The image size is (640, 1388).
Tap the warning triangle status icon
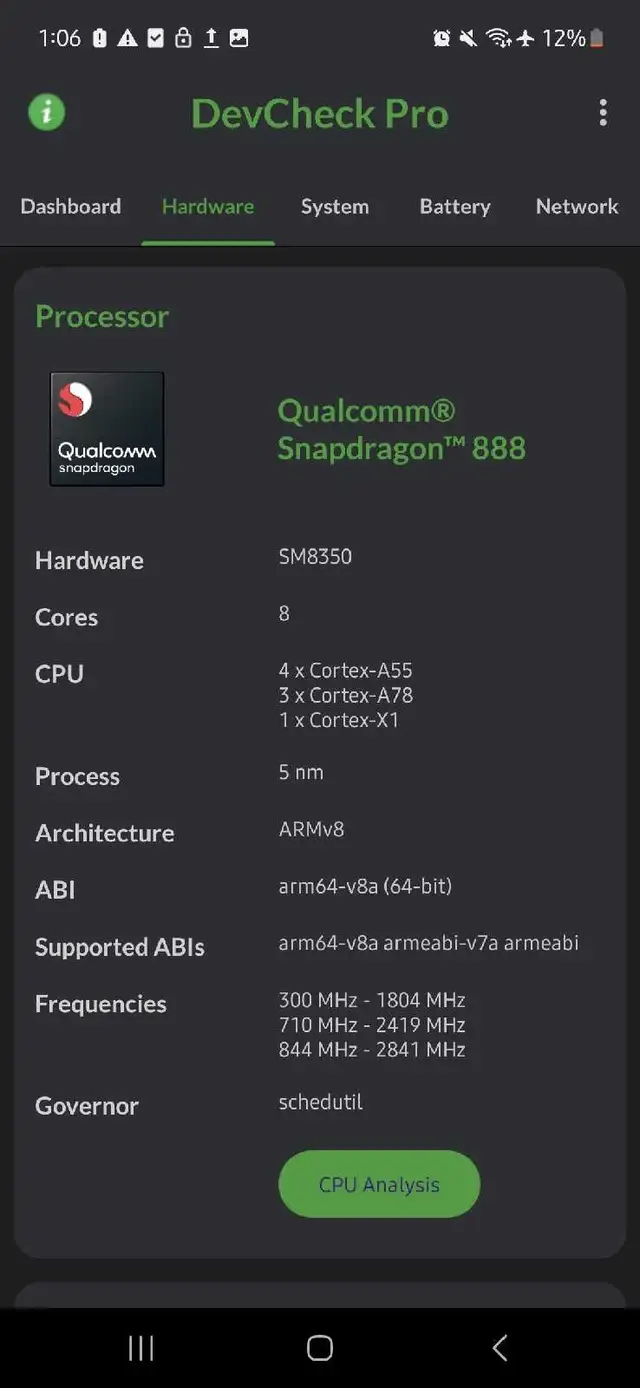coord(127,38)
